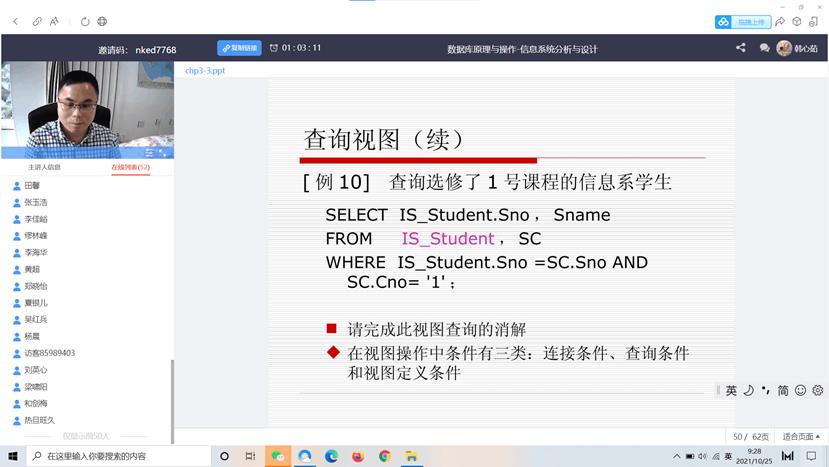Image resolution: width=829 pixels, height=467 pixels.
Task: Open WeChat from the taskbar
Action: 278,456
